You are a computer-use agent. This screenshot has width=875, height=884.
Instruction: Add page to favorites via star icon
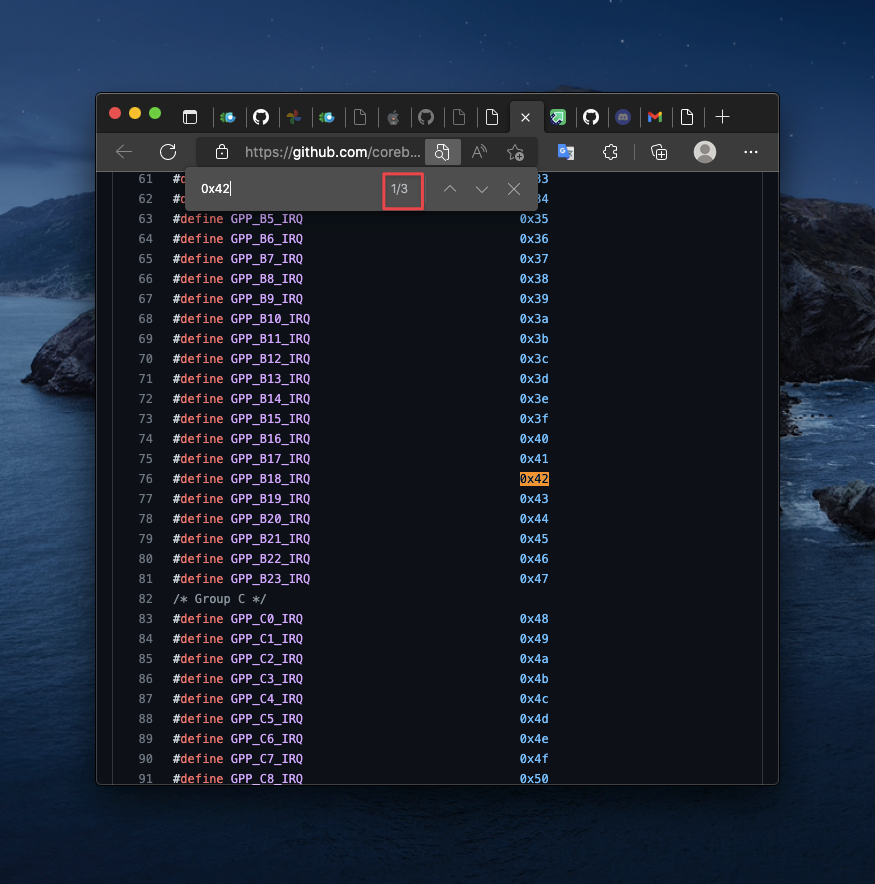tap(515, 152)
